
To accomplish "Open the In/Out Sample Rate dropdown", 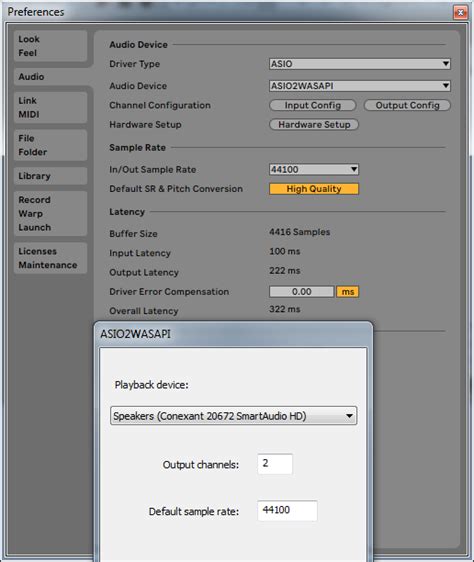I will pyautogui.click(x=314, y=169).
